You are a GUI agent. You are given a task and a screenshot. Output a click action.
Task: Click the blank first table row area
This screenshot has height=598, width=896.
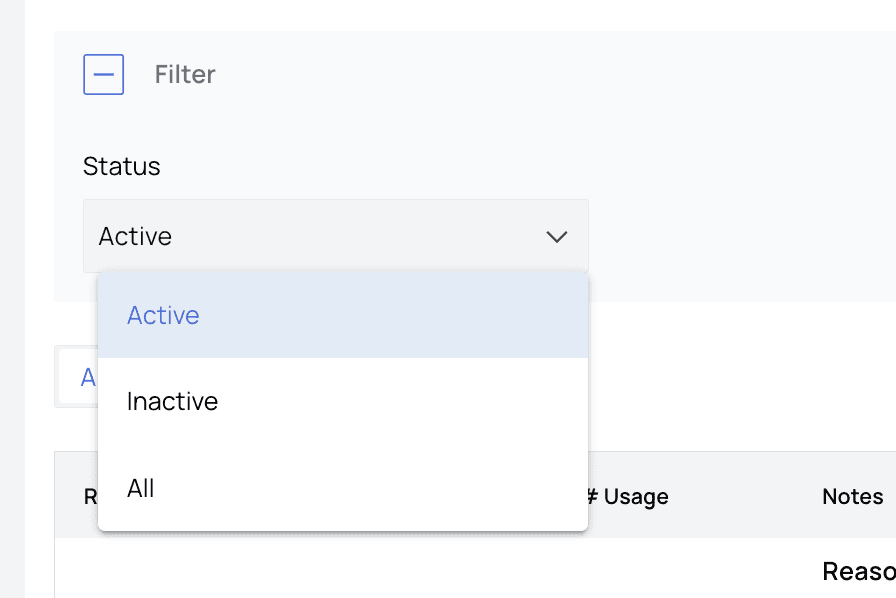400,570
